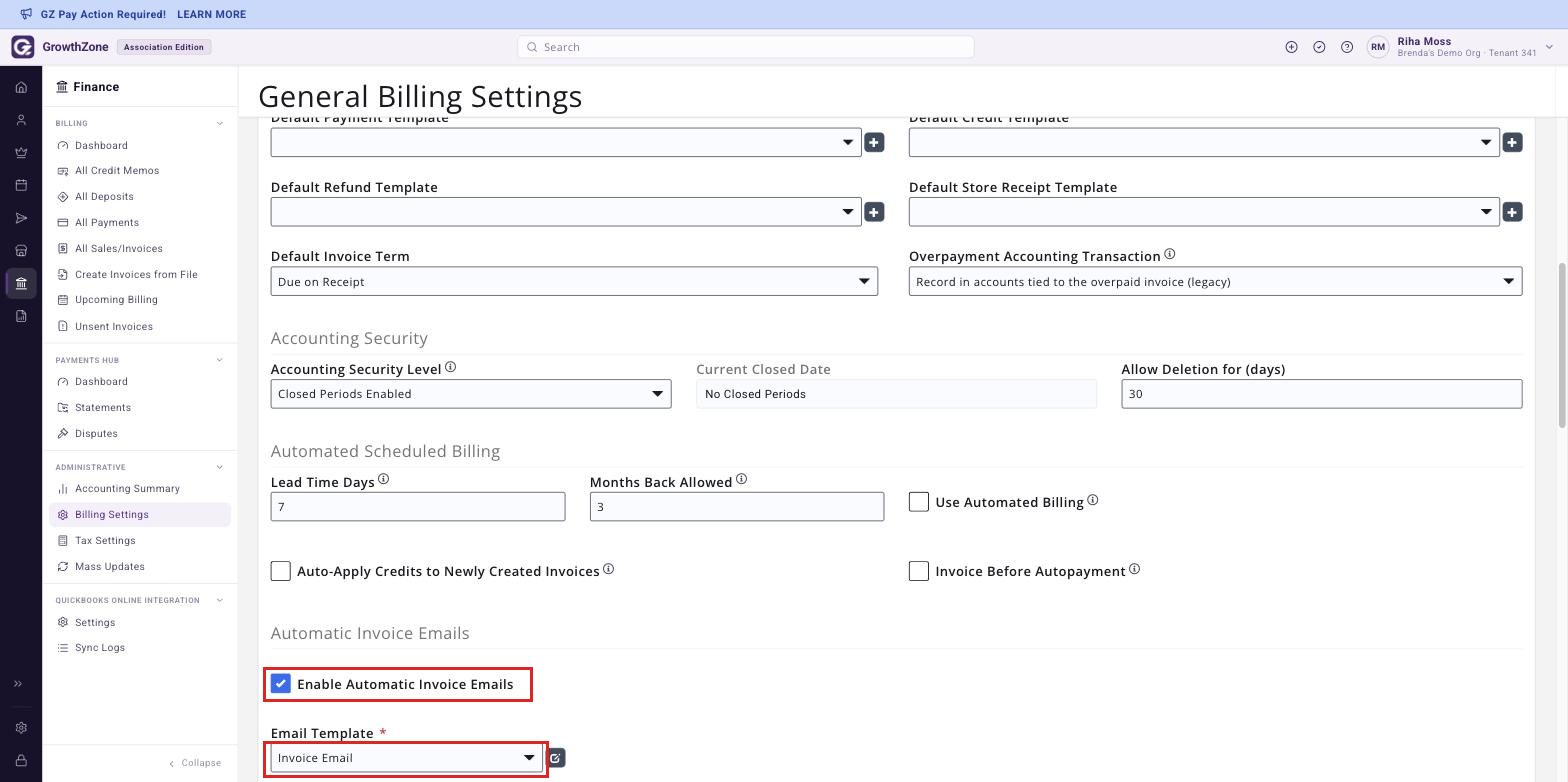Click the LEARN MORE banner link

(x=211, y=14)
